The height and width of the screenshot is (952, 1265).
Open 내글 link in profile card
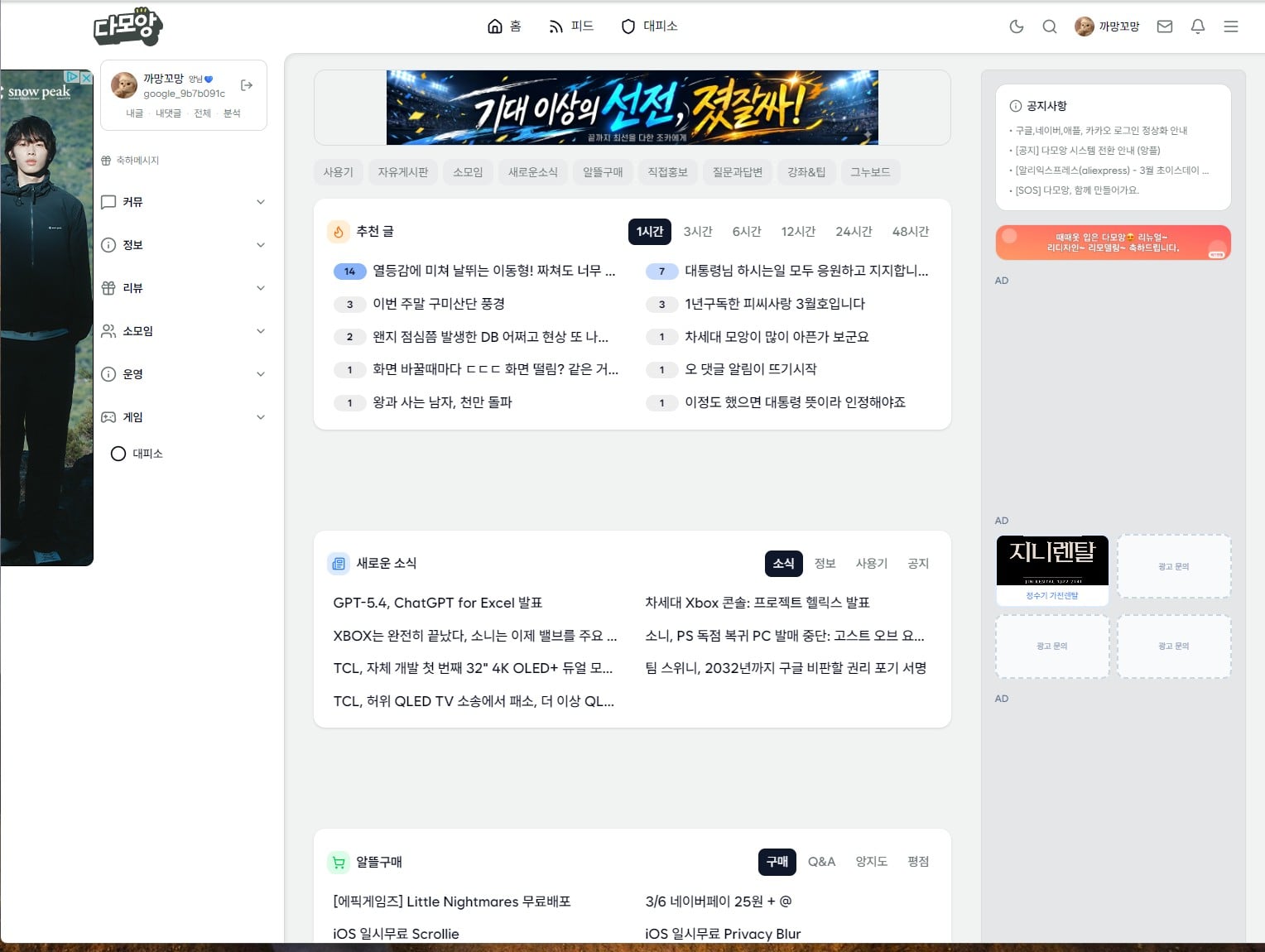[134, 113]
